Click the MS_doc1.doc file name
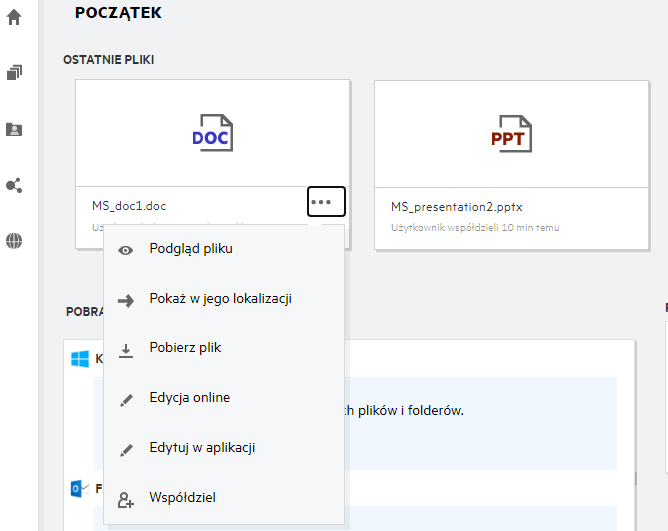The image size is (668, 531). [x=129, y=207]
